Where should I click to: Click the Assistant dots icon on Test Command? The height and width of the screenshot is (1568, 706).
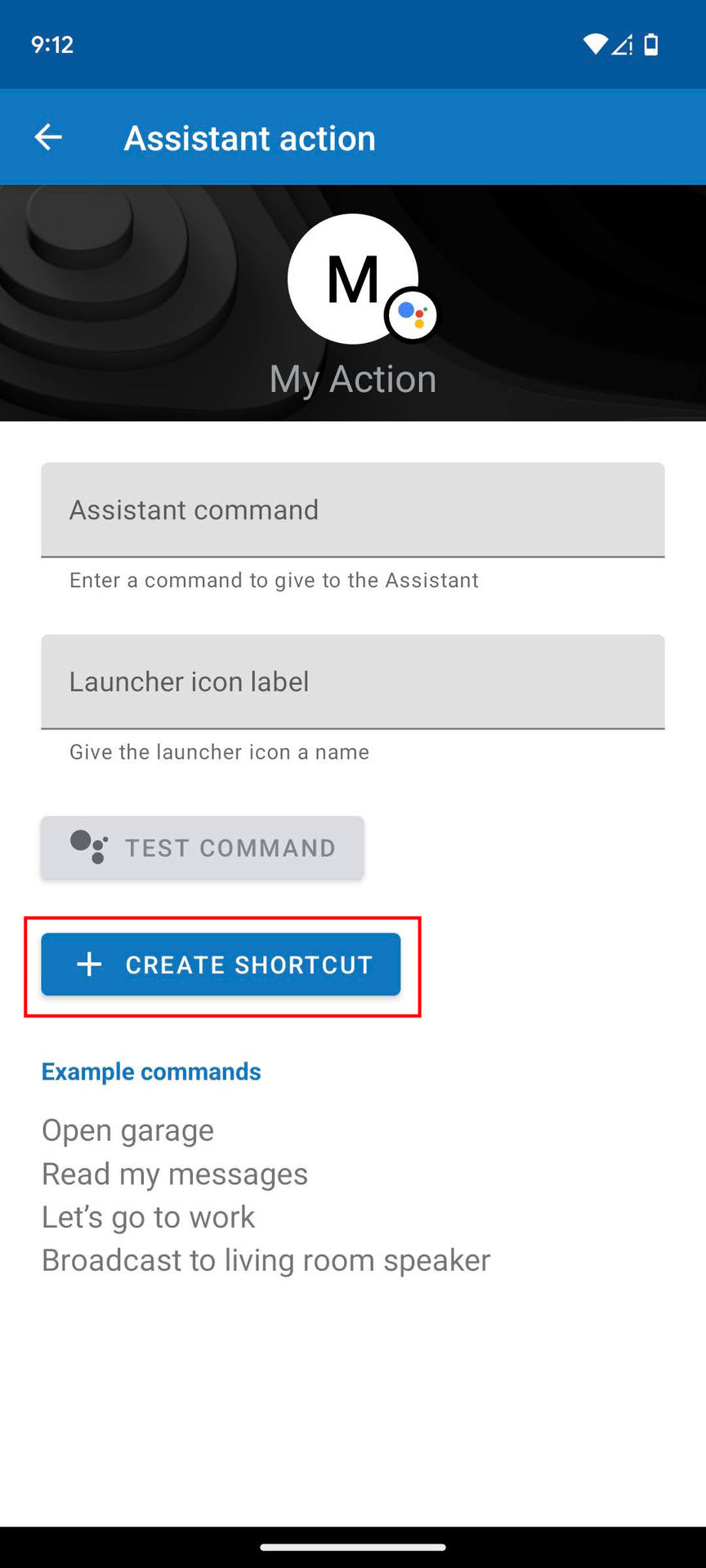click(x=88, y=847)
